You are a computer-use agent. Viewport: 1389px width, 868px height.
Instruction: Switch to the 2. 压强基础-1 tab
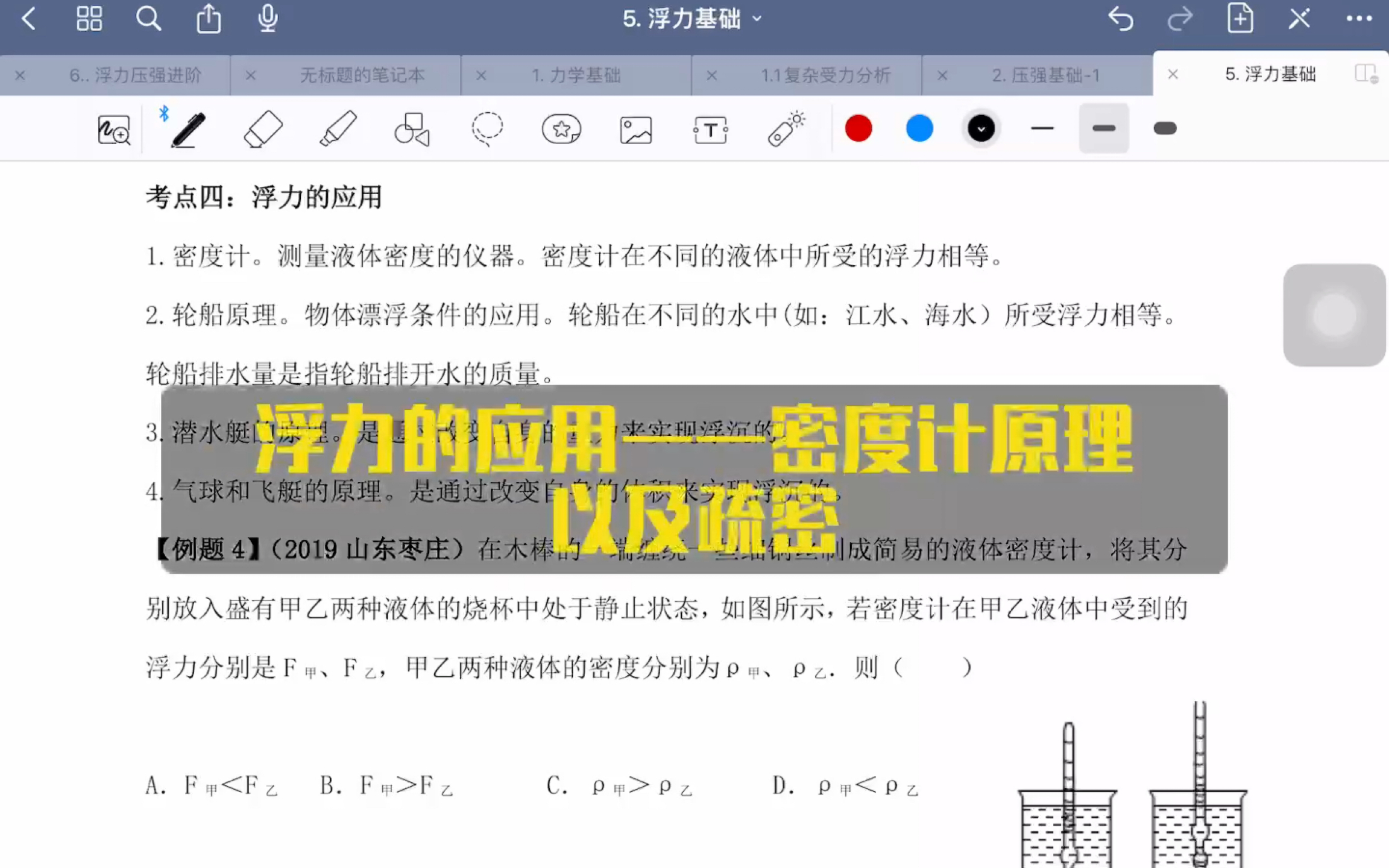point(1046,75)
